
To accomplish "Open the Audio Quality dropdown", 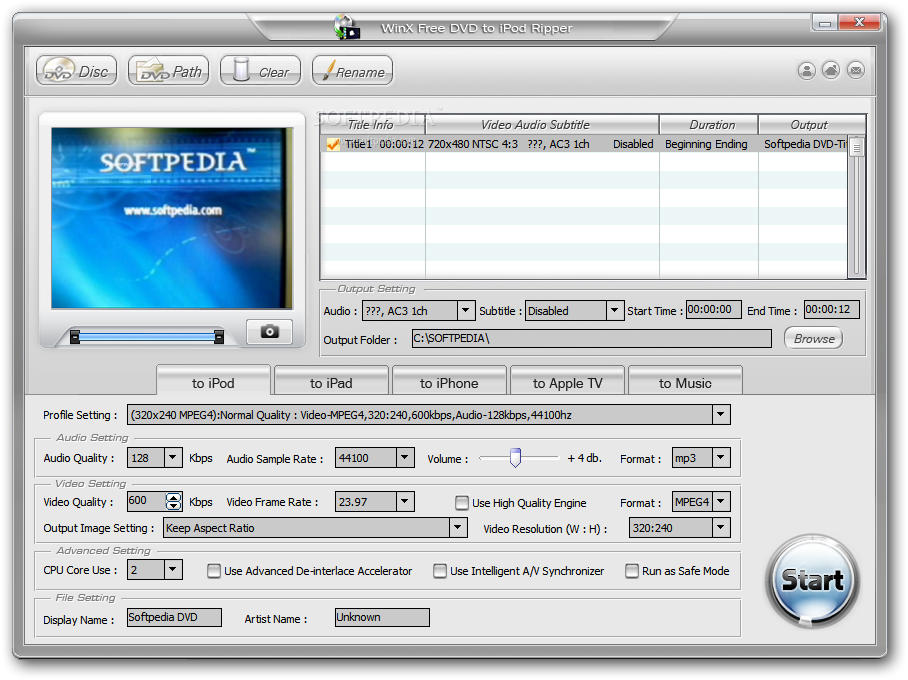I will click(x=173, y=458).
